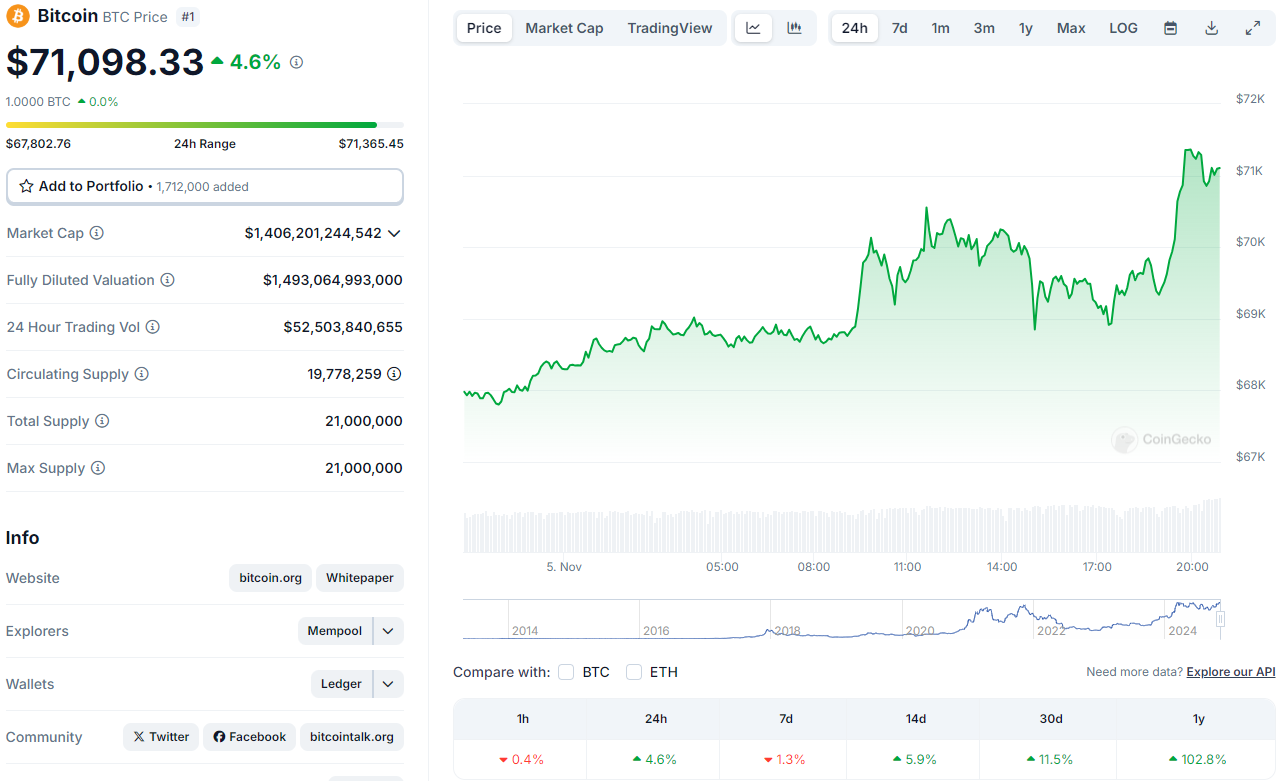Open the Facebook community link
The width and height of the screenshot is (1288, 781).
(x=250, y=737)
